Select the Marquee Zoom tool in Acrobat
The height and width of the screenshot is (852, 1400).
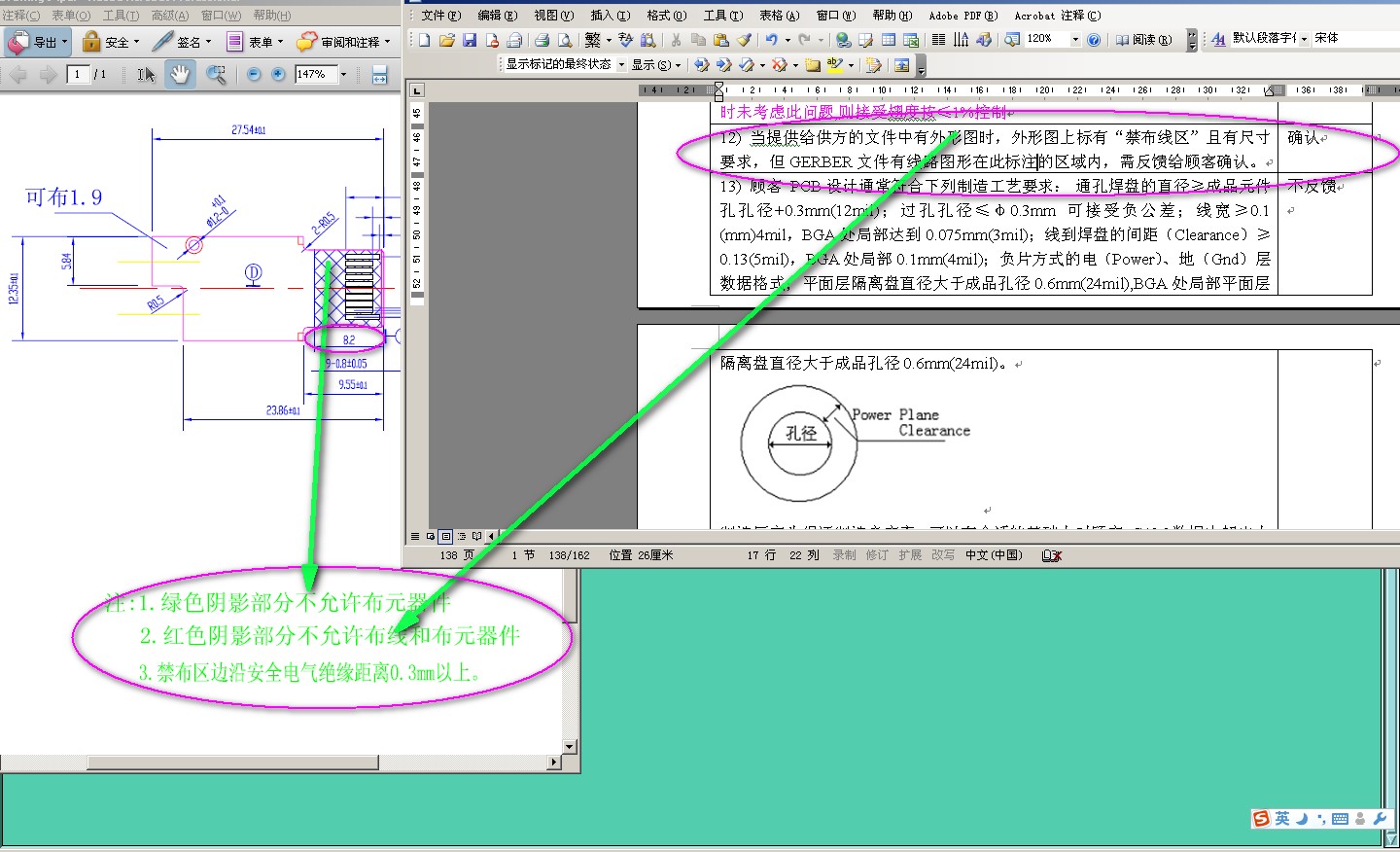216,74
